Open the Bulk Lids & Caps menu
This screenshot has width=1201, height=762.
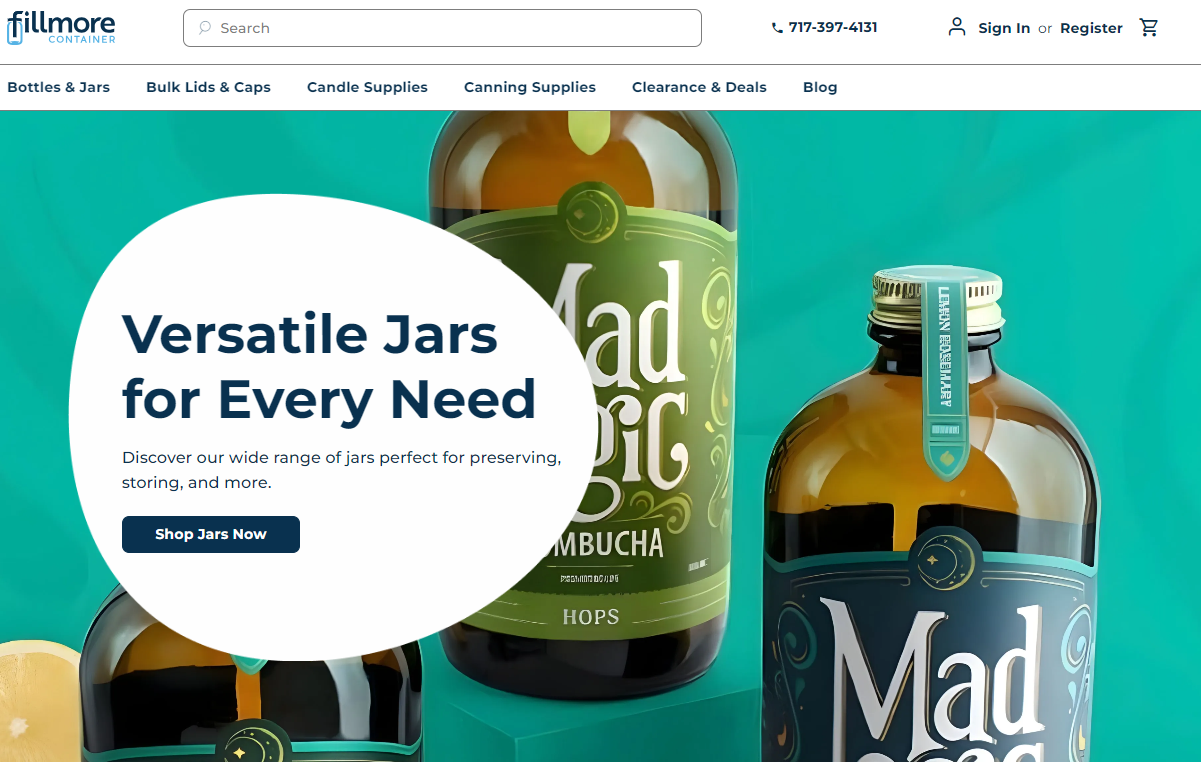pyautogui.click(x=208, y=87)
